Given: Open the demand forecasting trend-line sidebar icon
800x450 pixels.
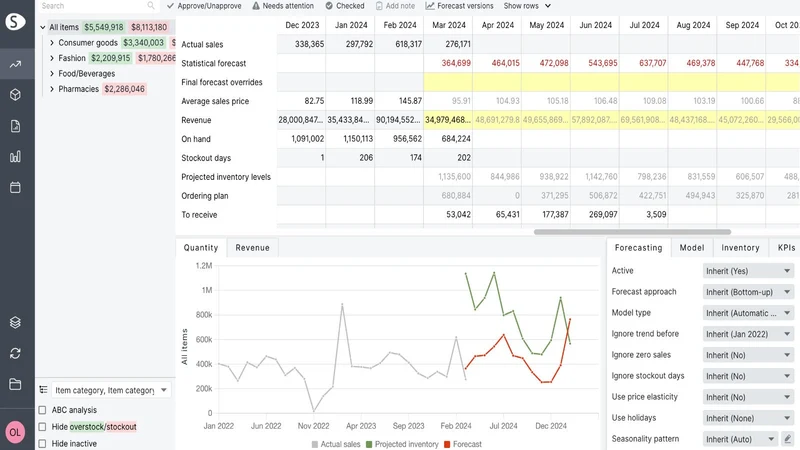Looking at the screenshot, I should 15,64.
